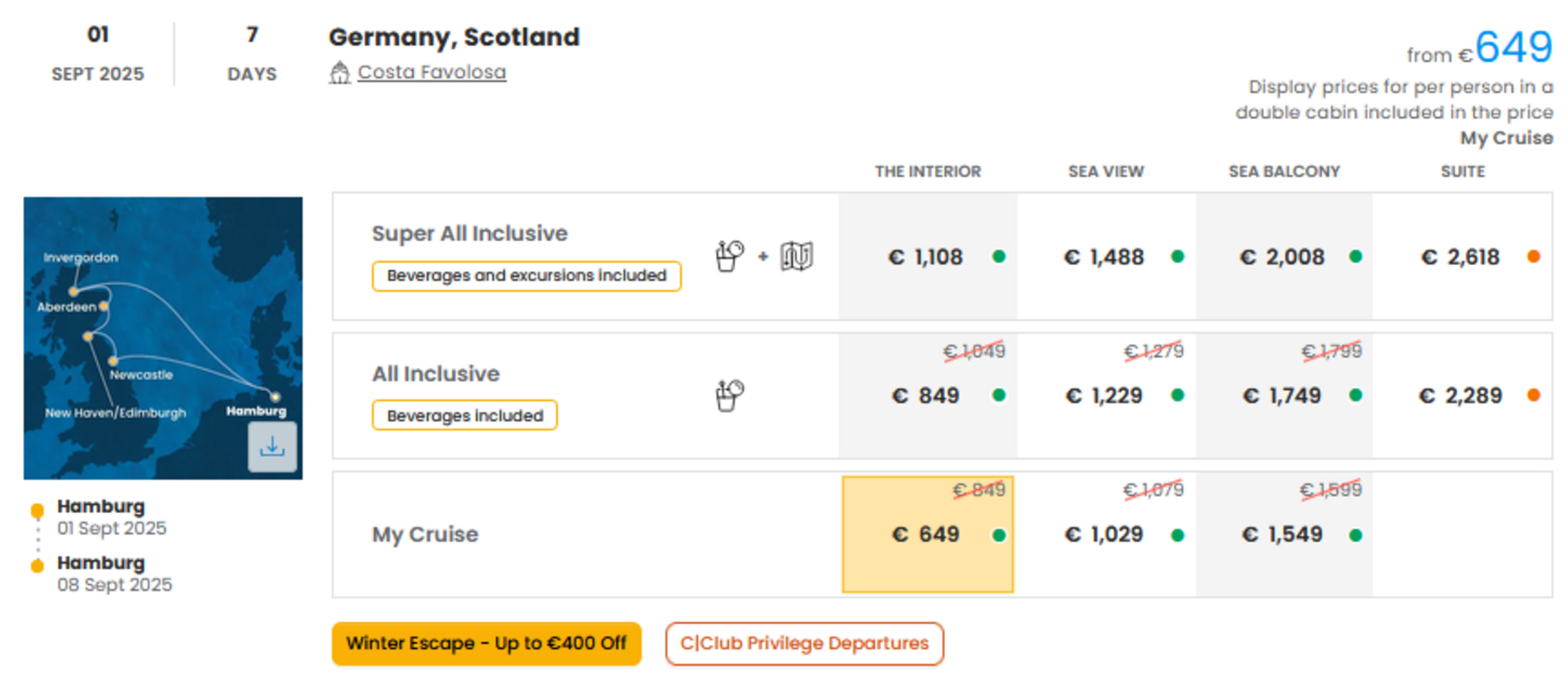This screenshot has height=684, width=1568.
Task: Select All Inclusive interior € 849 fare
Action: [x=928, y=396]
